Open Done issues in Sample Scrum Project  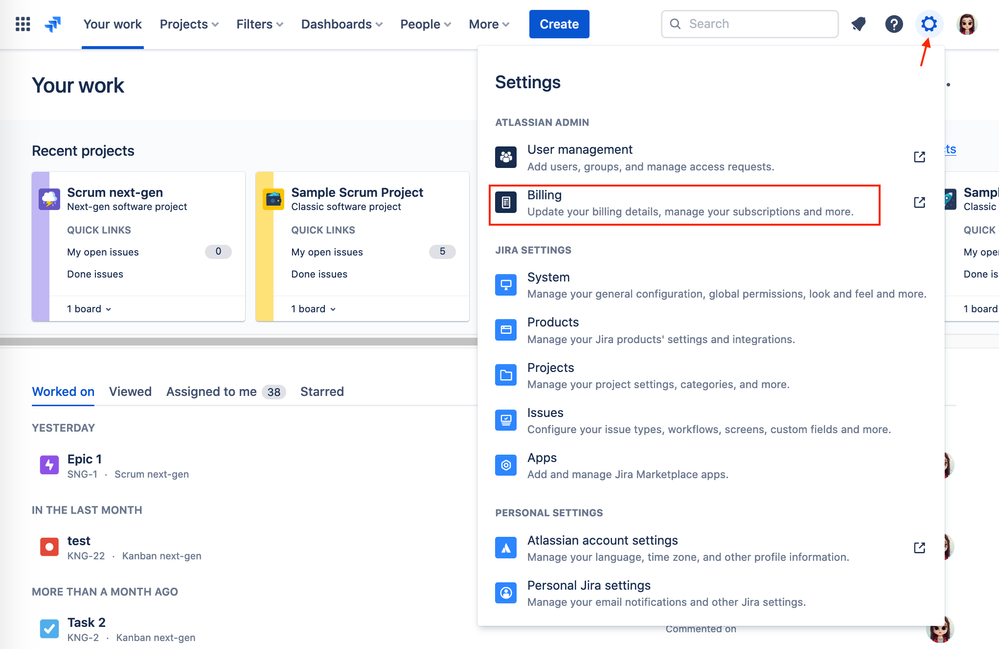pyautogui.click(x=319, y=275)
